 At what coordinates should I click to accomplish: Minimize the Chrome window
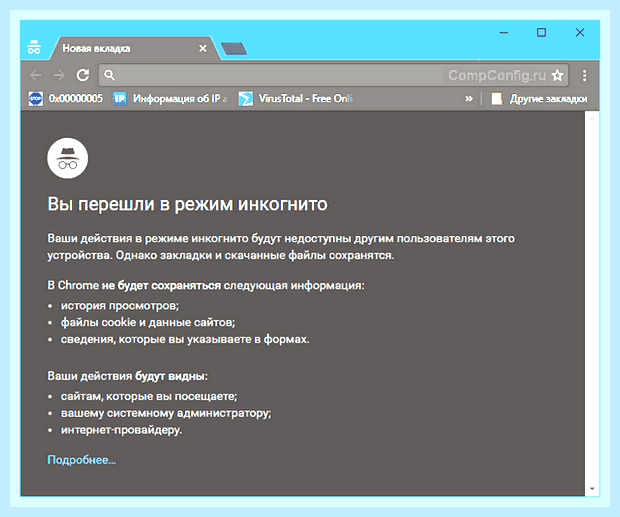[504, 32]
